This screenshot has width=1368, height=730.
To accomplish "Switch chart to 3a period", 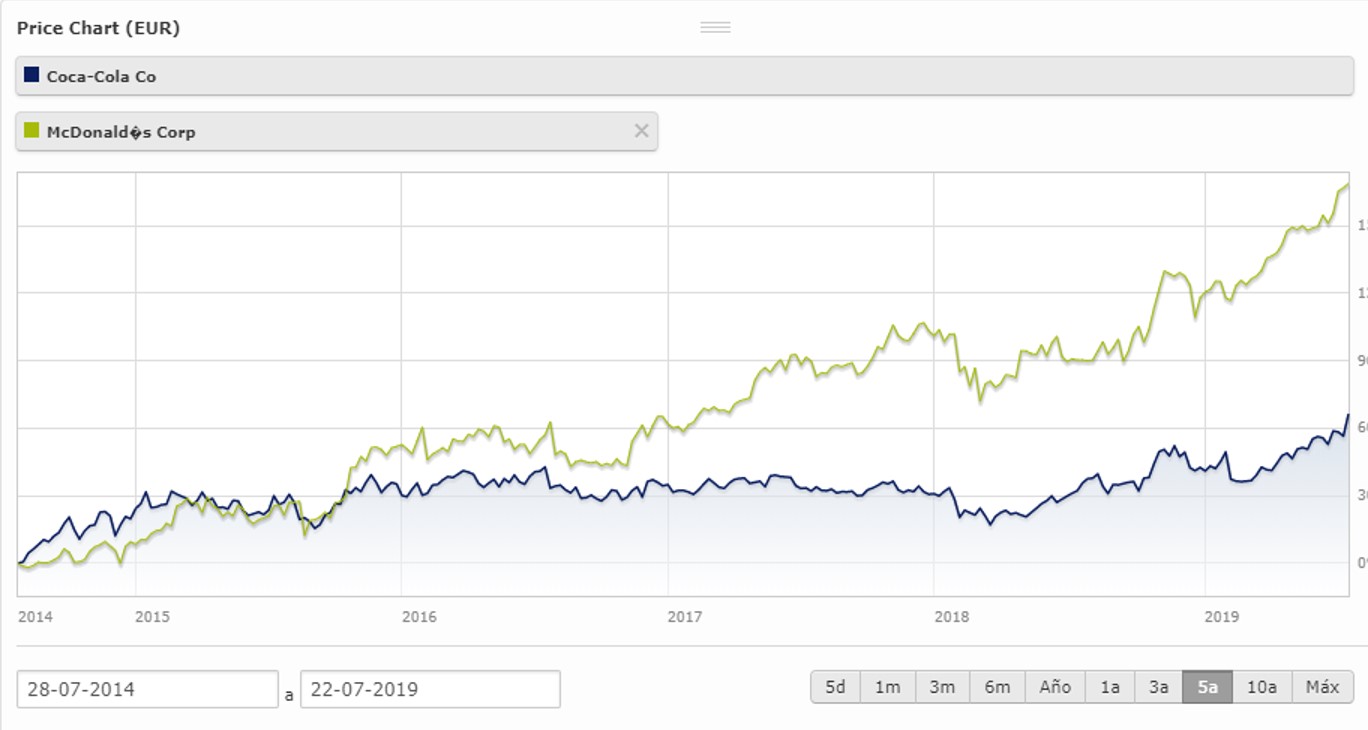I will coord(1159,687).
